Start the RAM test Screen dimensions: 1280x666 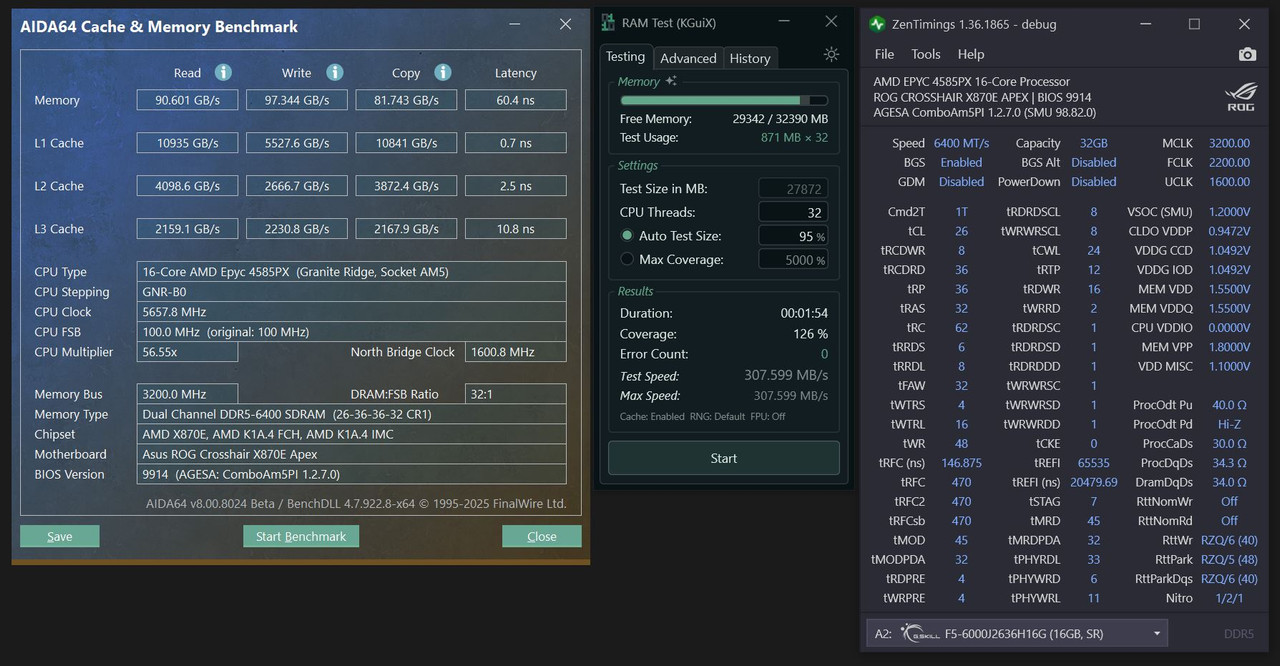pos(724,458)
